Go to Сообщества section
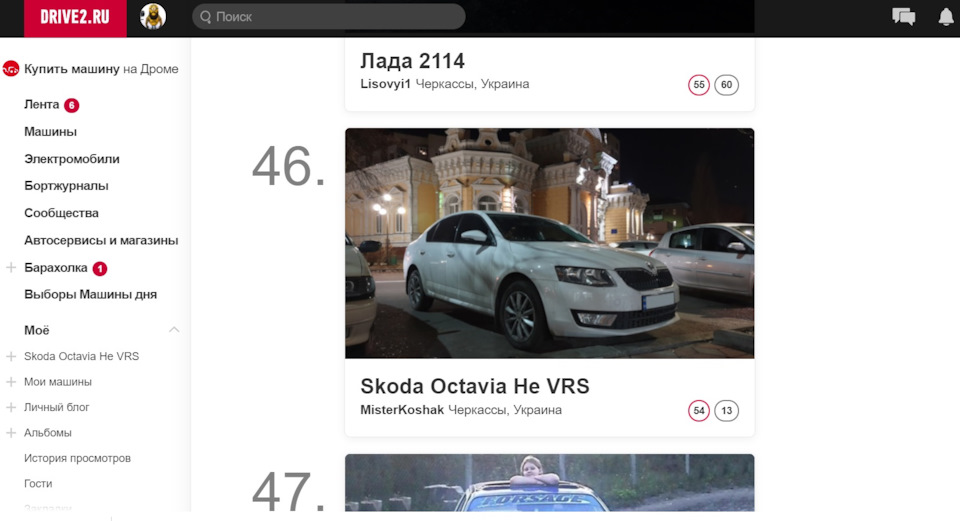 coord(61,213)
